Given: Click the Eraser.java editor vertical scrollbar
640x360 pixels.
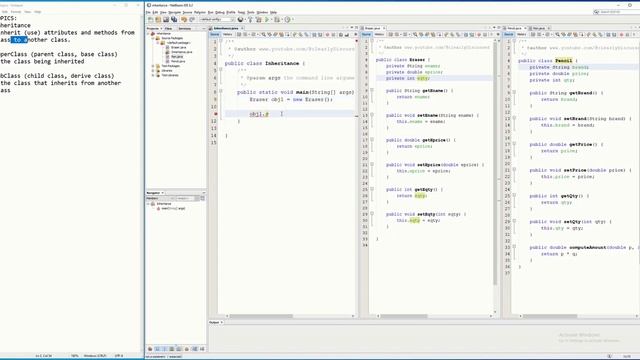Looking at the screenshot, I should [x=496, y=176].
